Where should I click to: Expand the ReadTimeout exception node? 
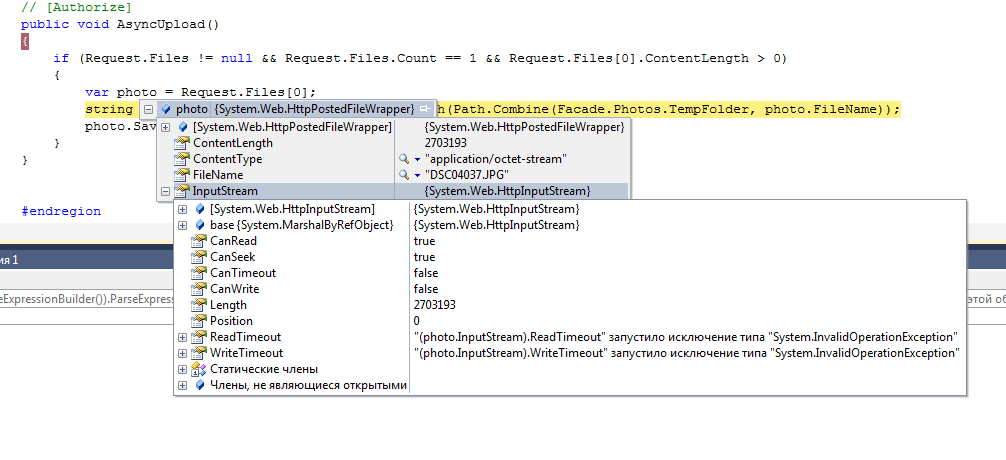click(182, 337)
